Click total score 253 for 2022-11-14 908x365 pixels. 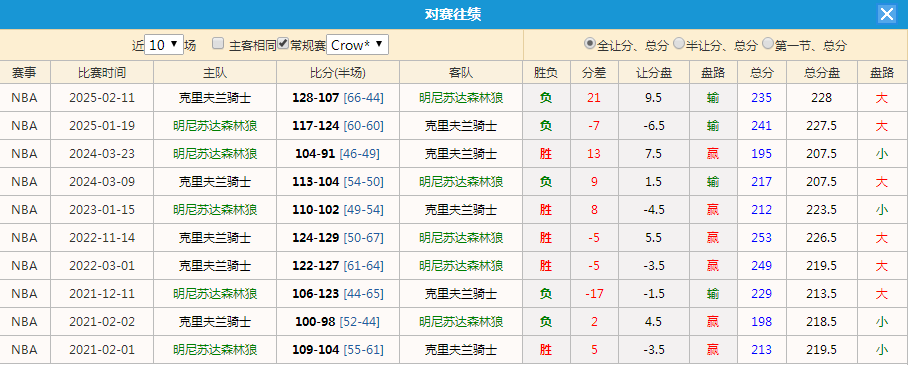[x=761, y=238]
